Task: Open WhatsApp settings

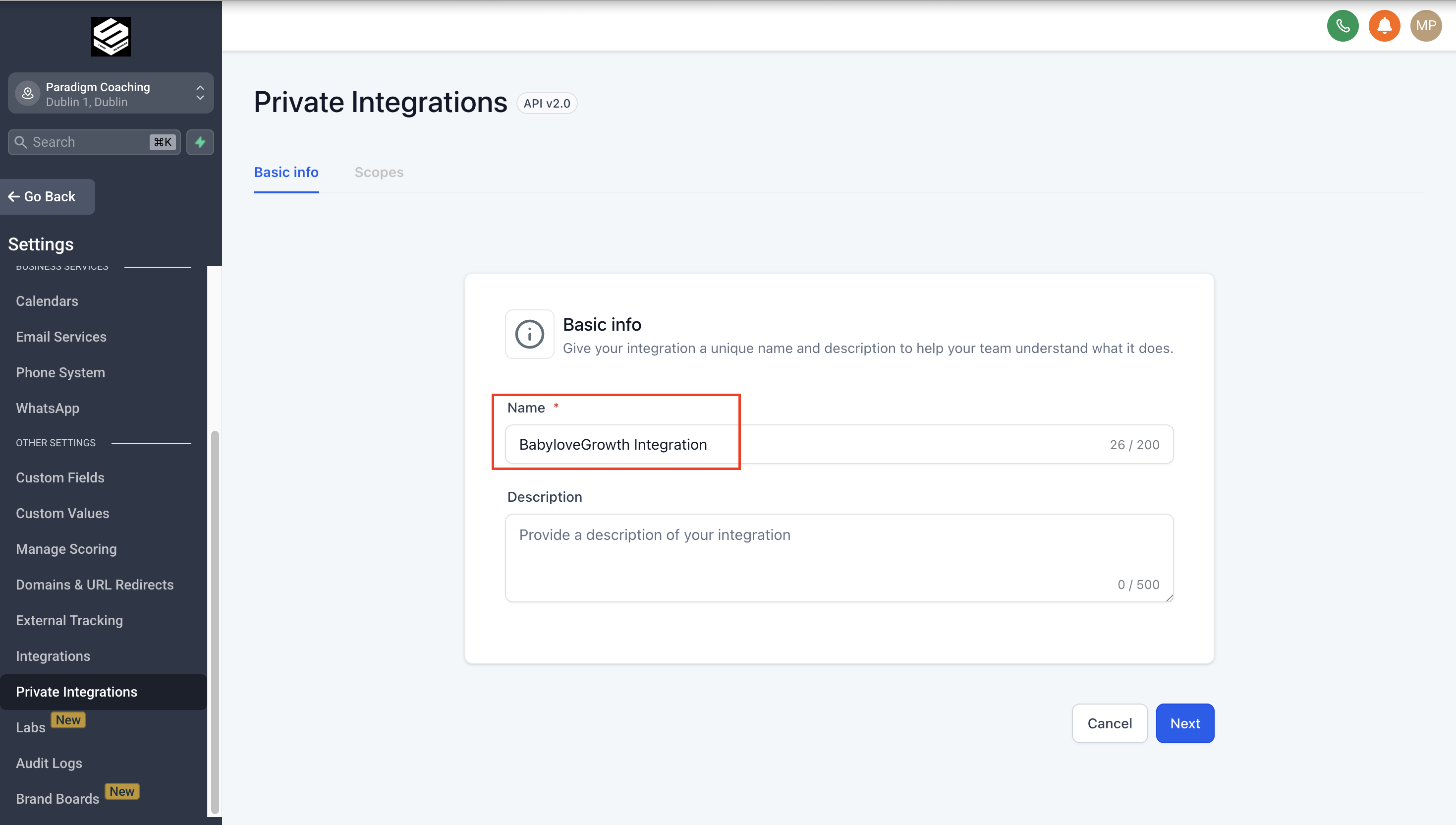Action: coord(48,408)
